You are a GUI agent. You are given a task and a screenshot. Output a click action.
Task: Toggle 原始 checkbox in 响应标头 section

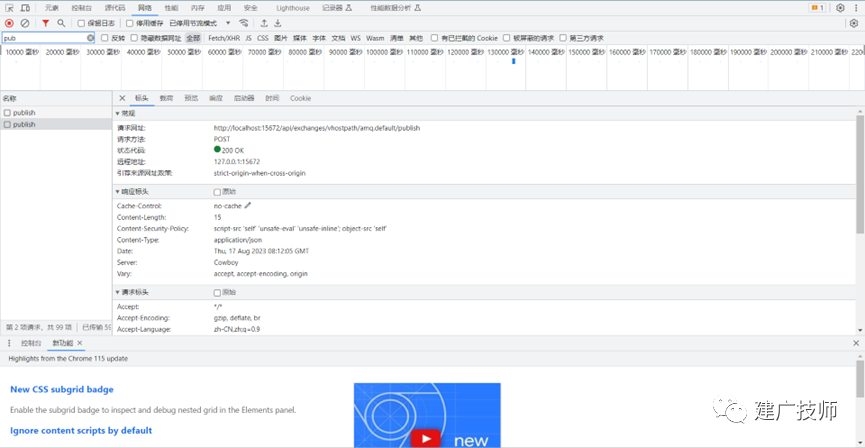coord(217,192)
